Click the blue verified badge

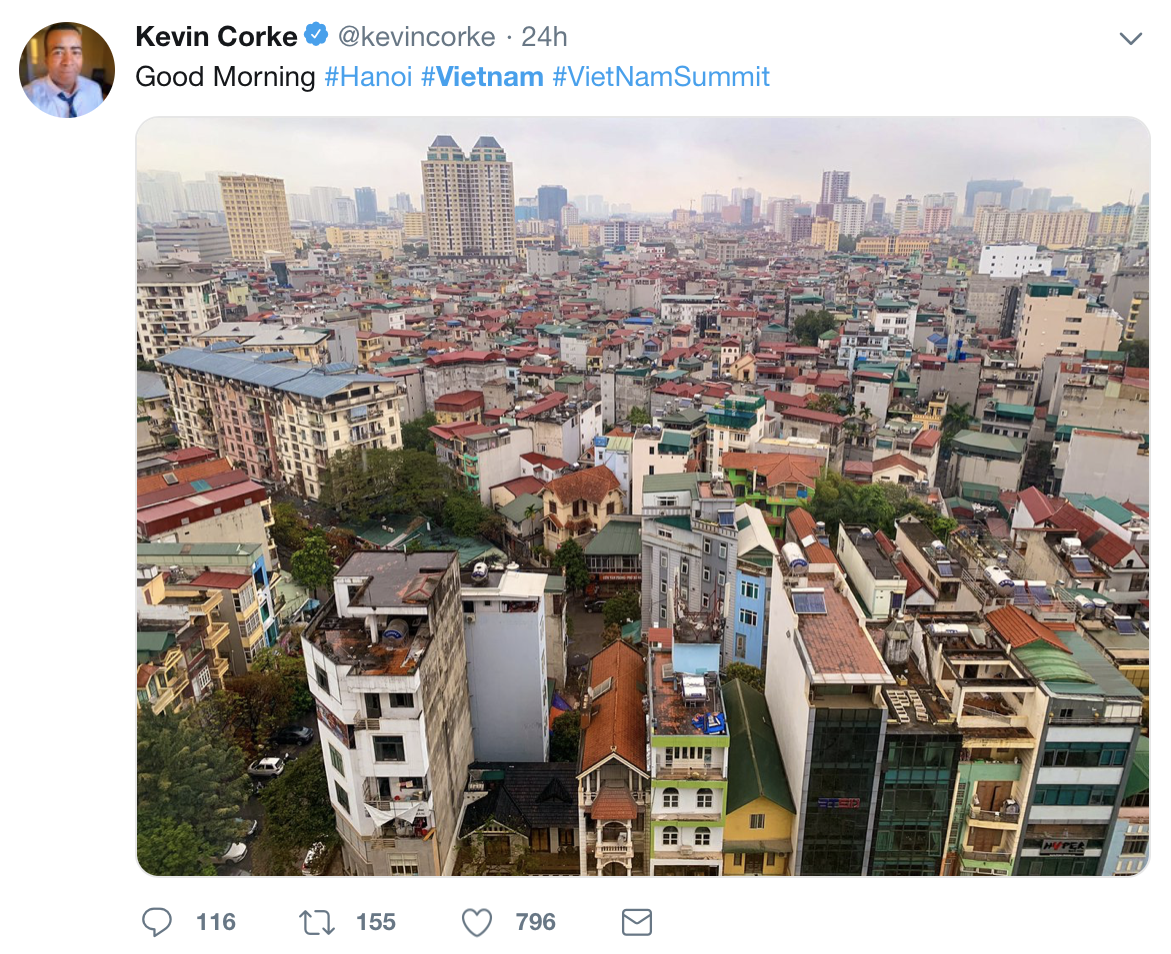pyautogui.click(x=316, y=36)
